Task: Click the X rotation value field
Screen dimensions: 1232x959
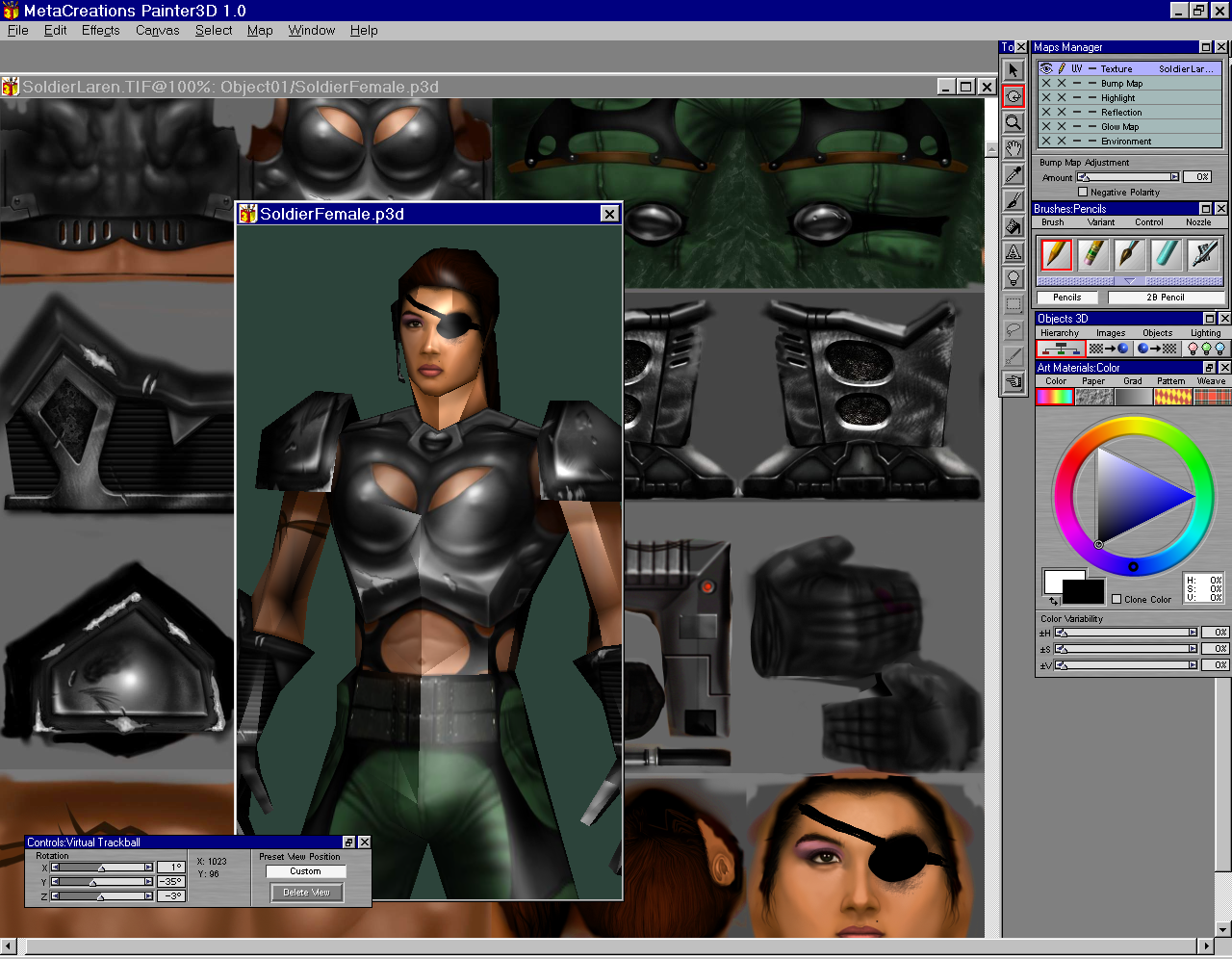Action: click(x=170, y=868)
